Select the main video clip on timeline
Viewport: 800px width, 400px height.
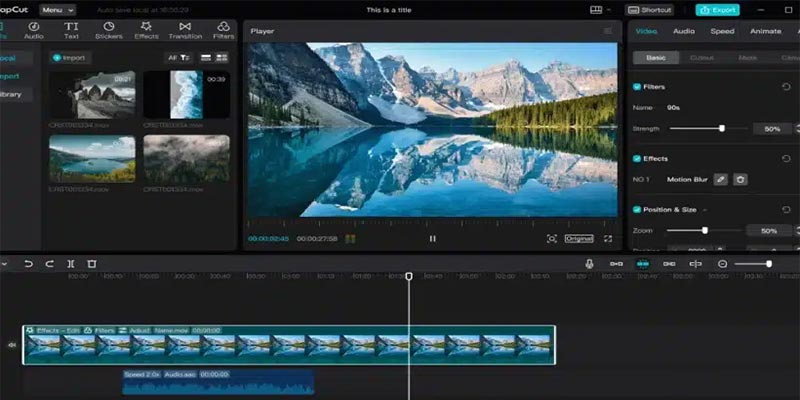(x=289, y=345)
